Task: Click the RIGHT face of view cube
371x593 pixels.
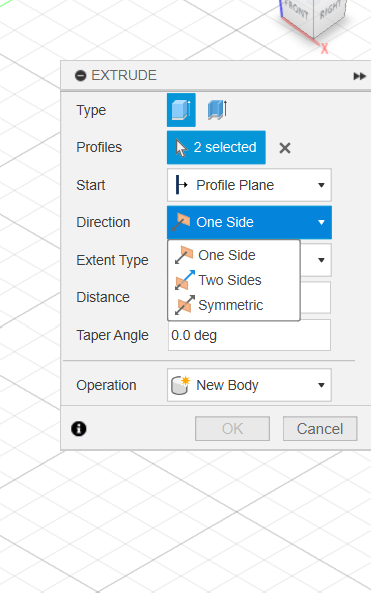Action: click(331, 13)
